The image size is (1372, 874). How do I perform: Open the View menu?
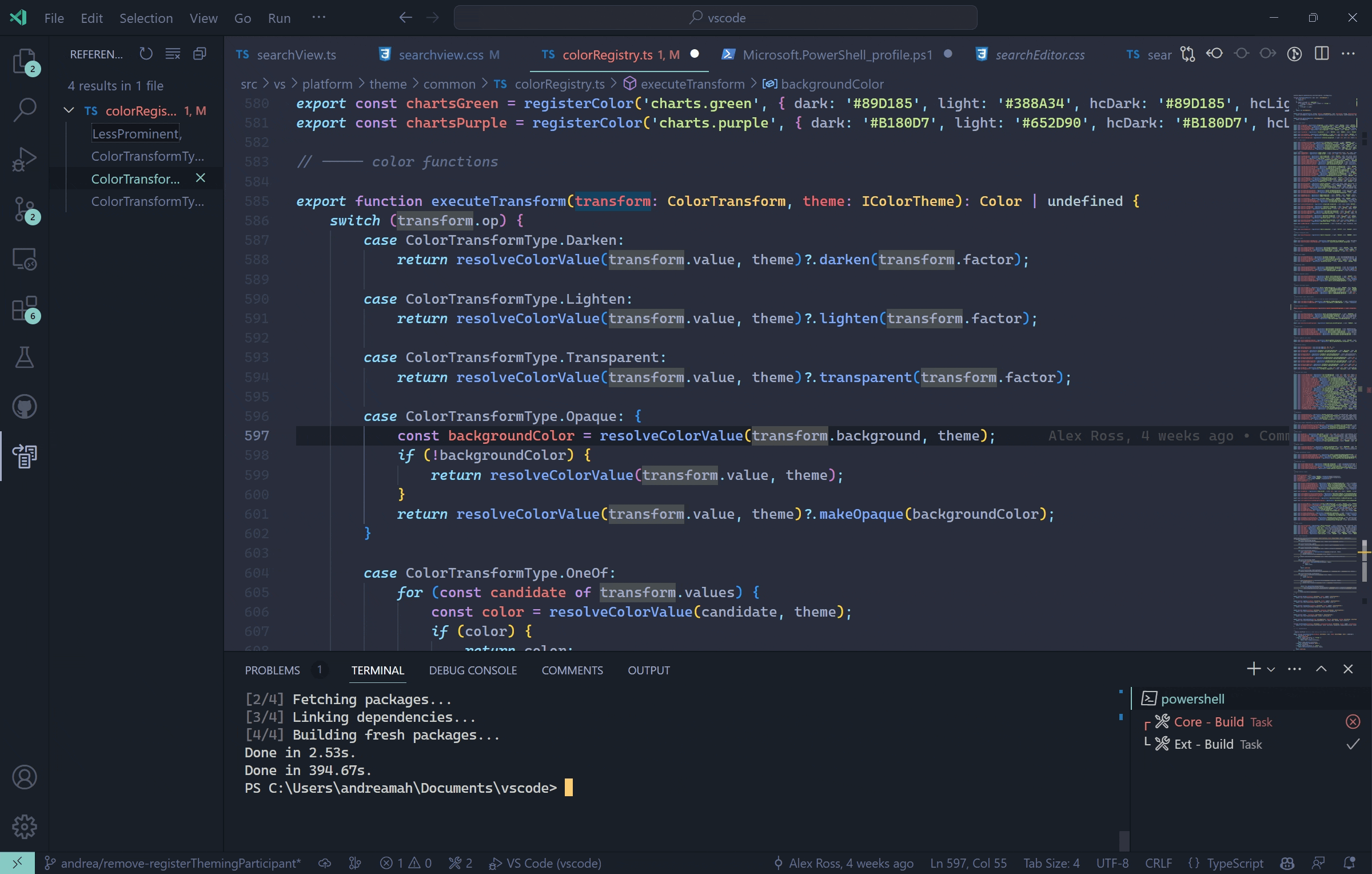(204, 18)
